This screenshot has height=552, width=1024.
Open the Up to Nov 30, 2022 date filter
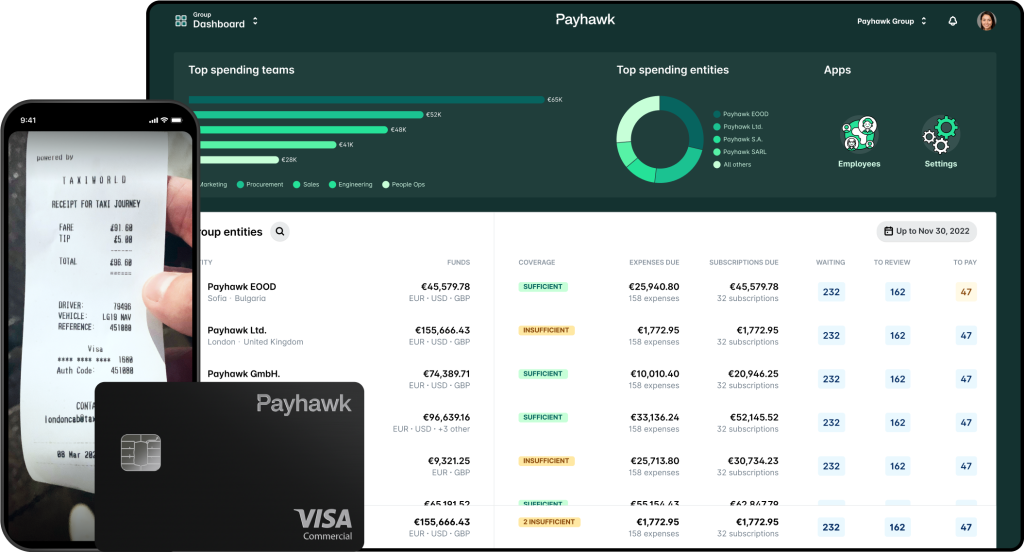927,231
